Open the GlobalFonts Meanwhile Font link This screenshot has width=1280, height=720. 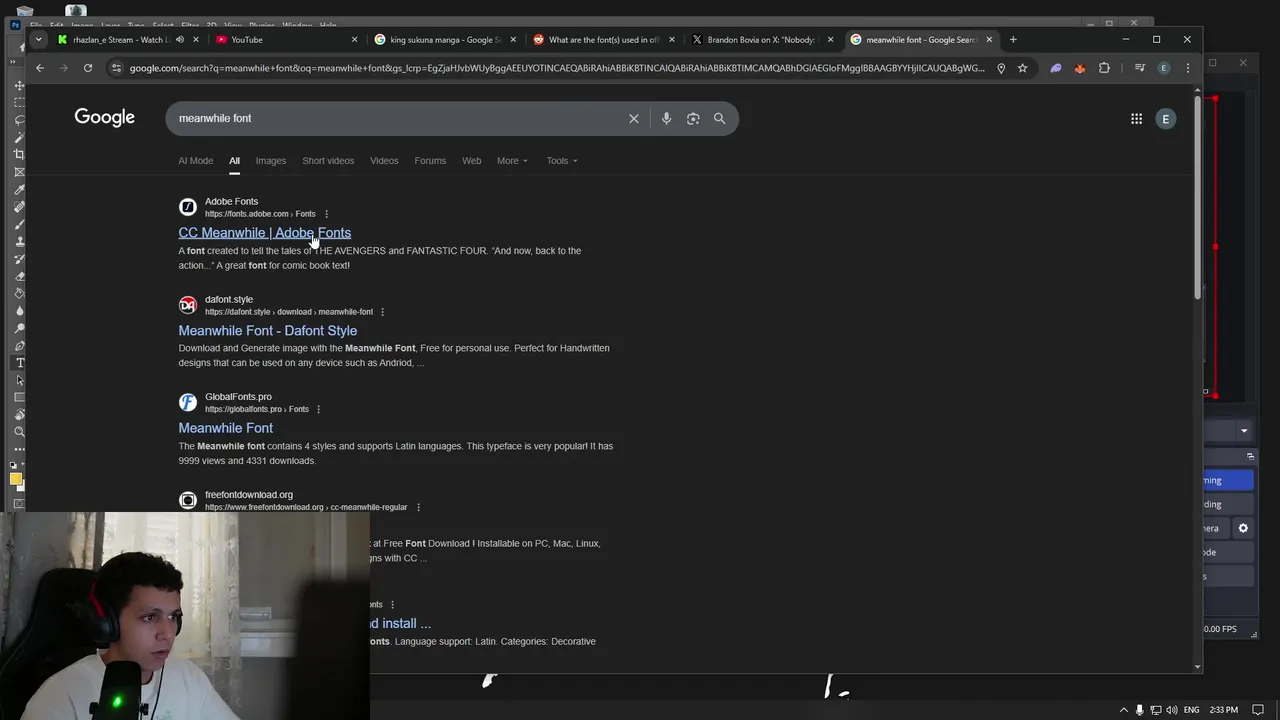(226, 428)
